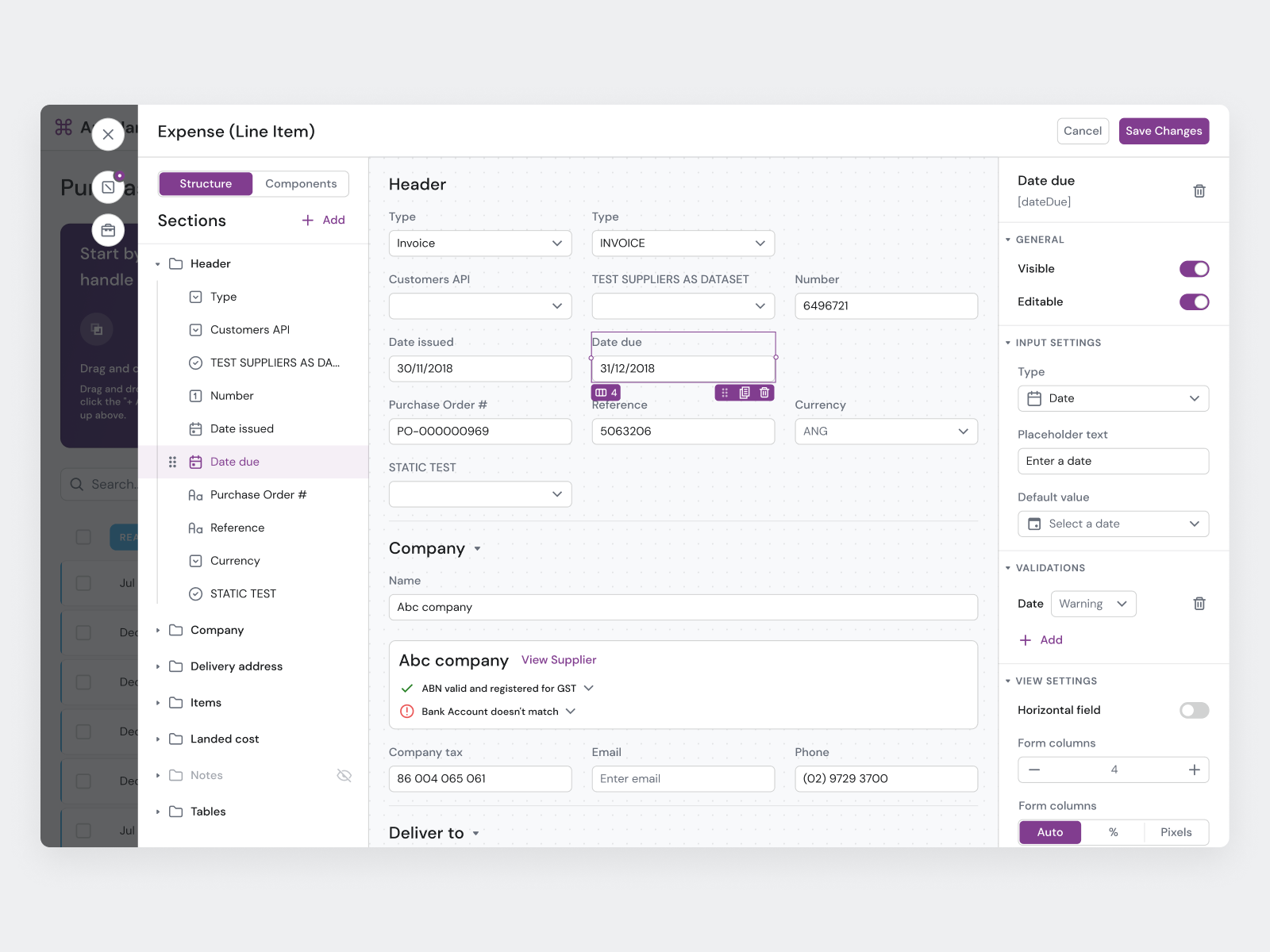Image resolution: width=1270 pixels, height=952 pixels.
Task: Click the calendar icon of Date due row
Action: pos(195,462)
